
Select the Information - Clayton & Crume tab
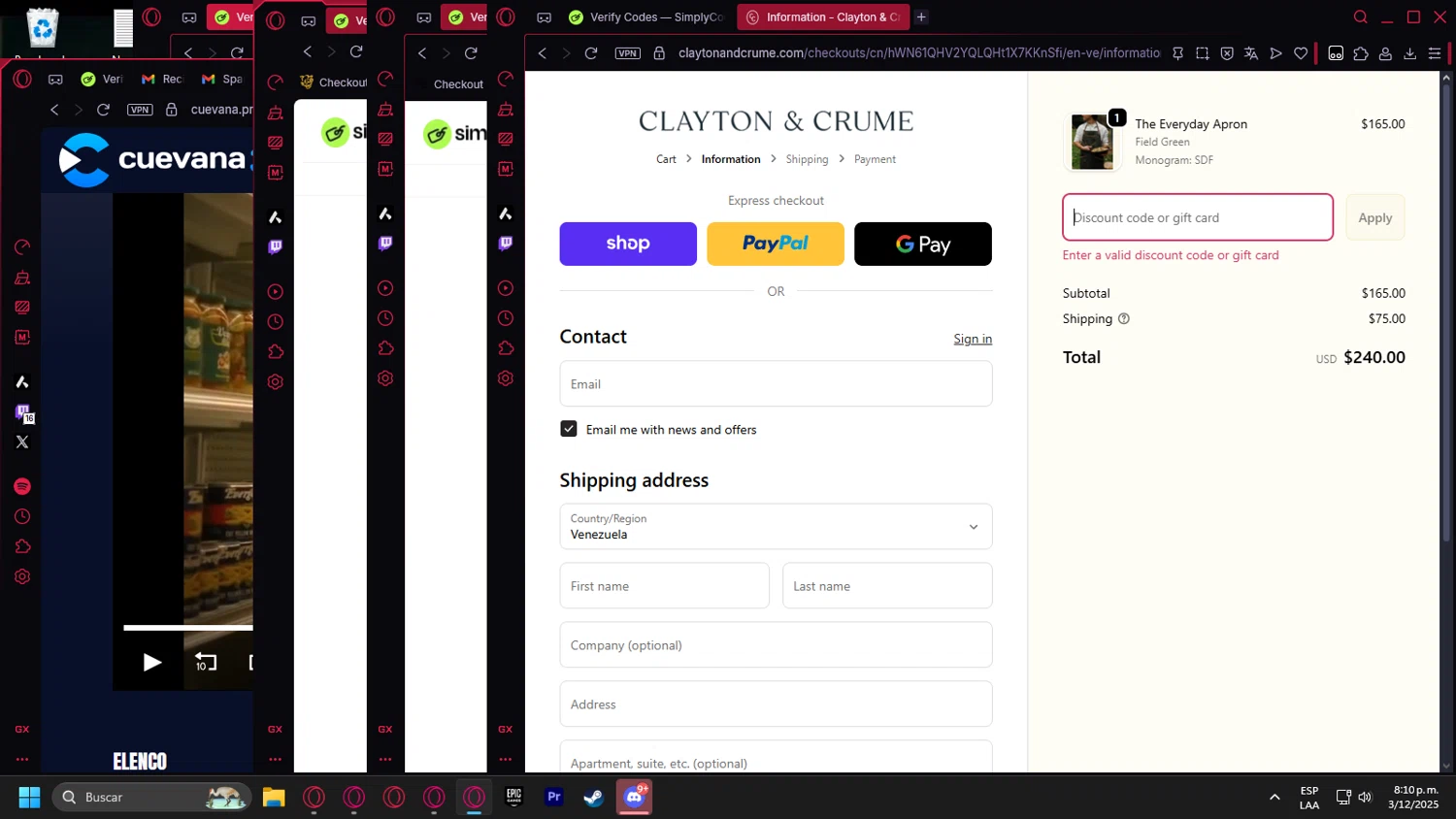823,16
